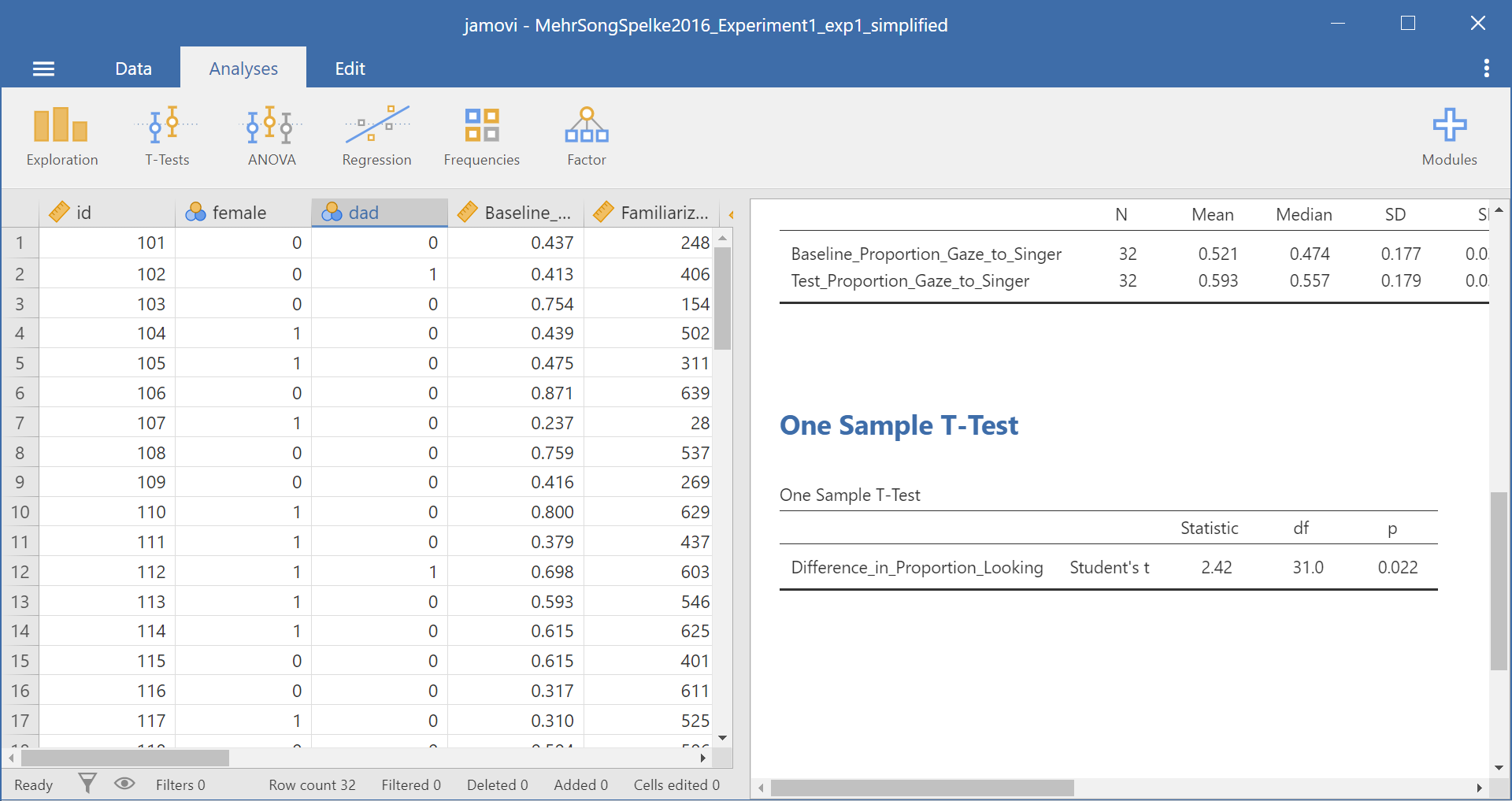Open the Factor analysis menu
This screenshot has height=801, width=1512.
pos(587,136)
